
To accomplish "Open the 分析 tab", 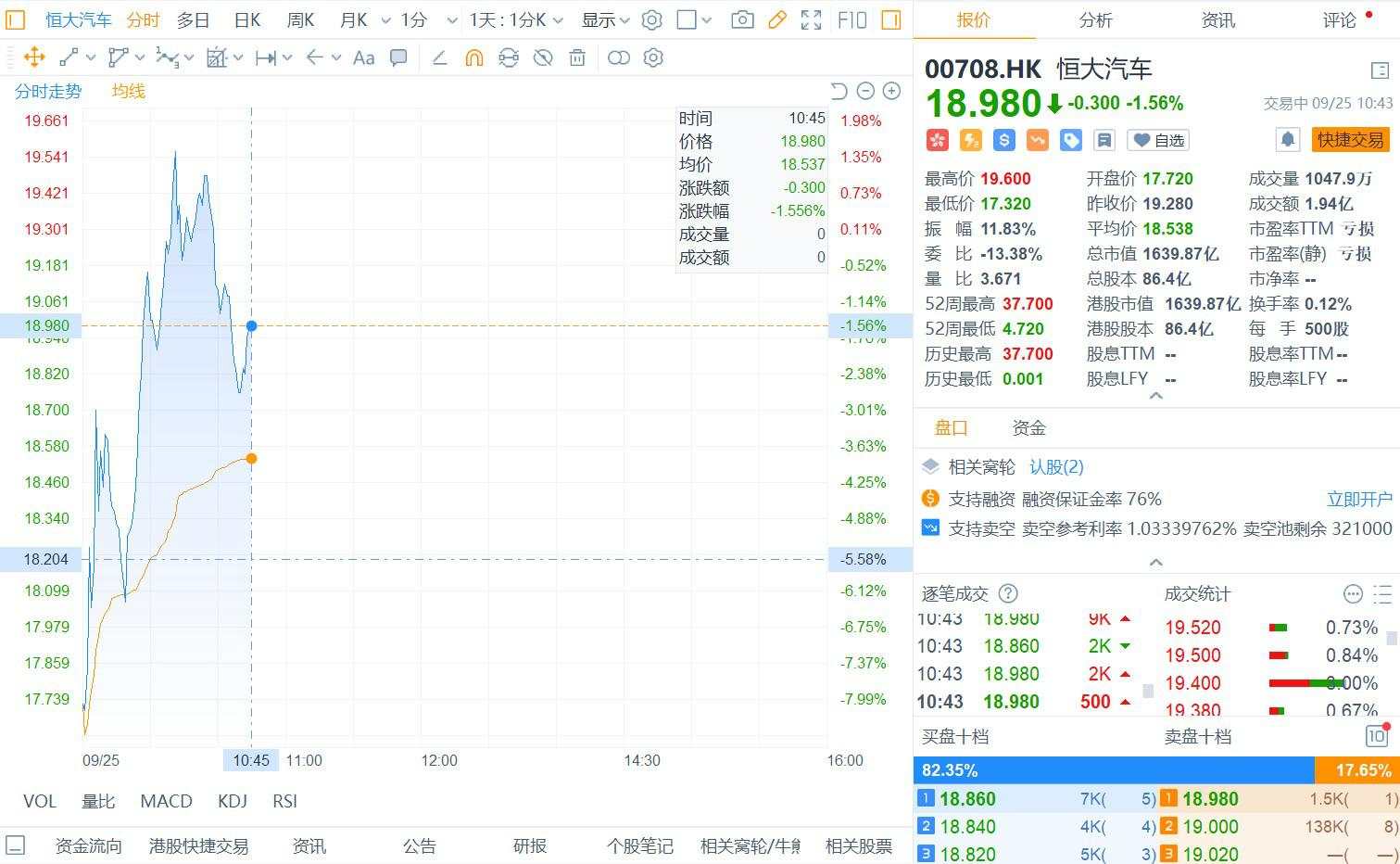I will 1095,19.
